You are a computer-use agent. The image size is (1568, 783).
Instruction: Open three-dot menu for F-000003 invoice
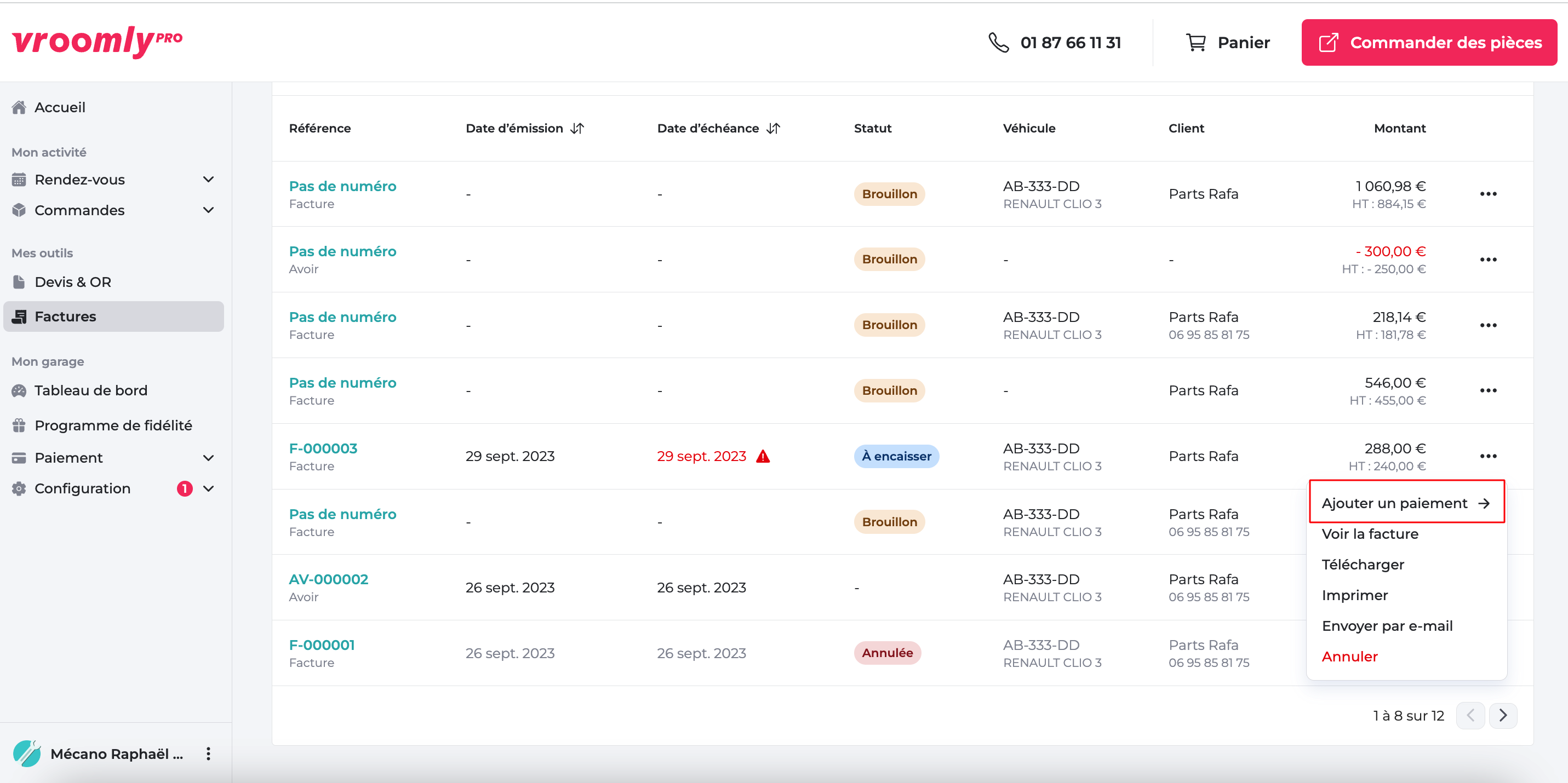click(x=1487, y=456)
